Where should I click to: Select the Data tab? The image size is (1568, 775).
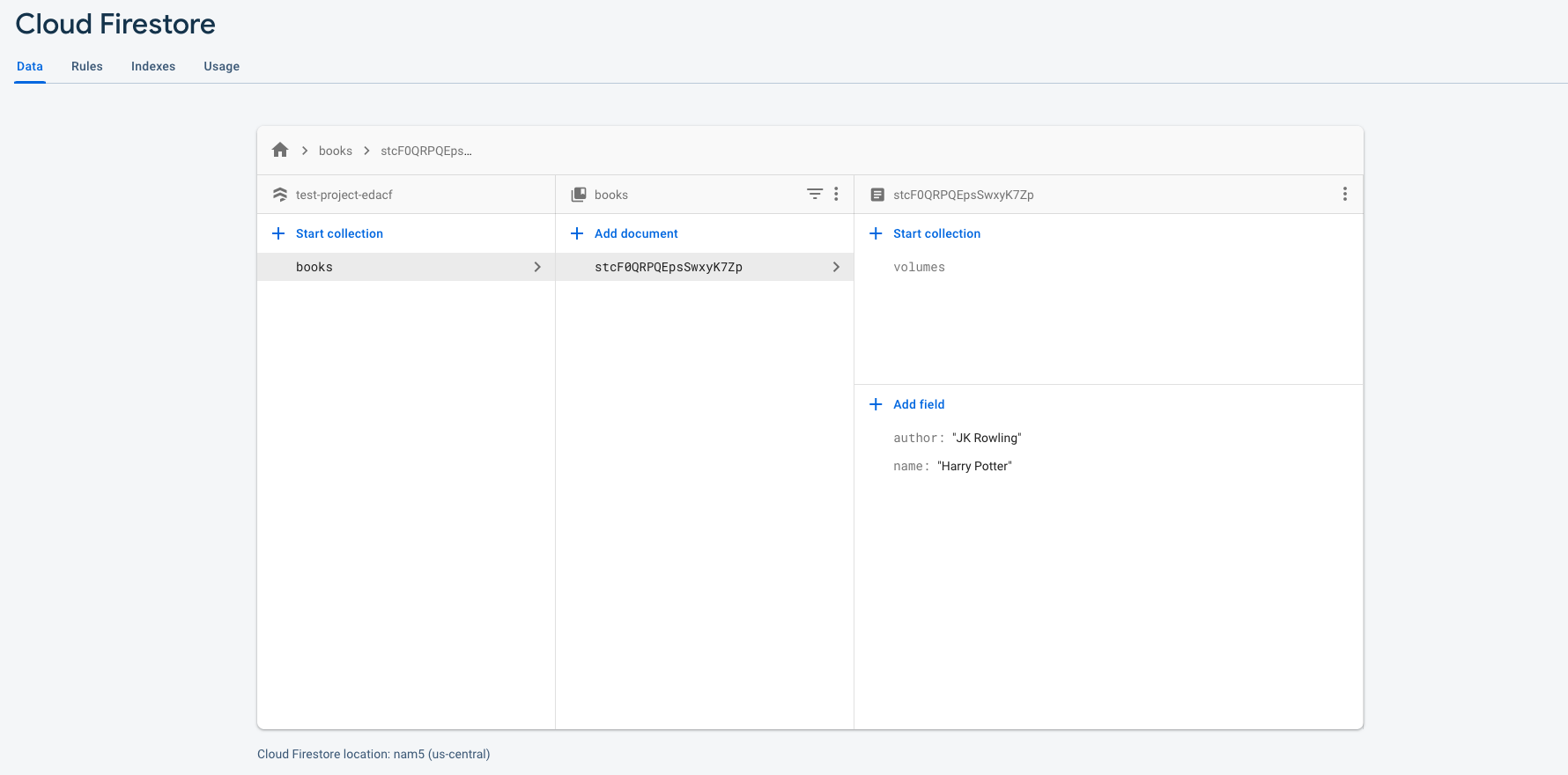(x=30, y=66)
